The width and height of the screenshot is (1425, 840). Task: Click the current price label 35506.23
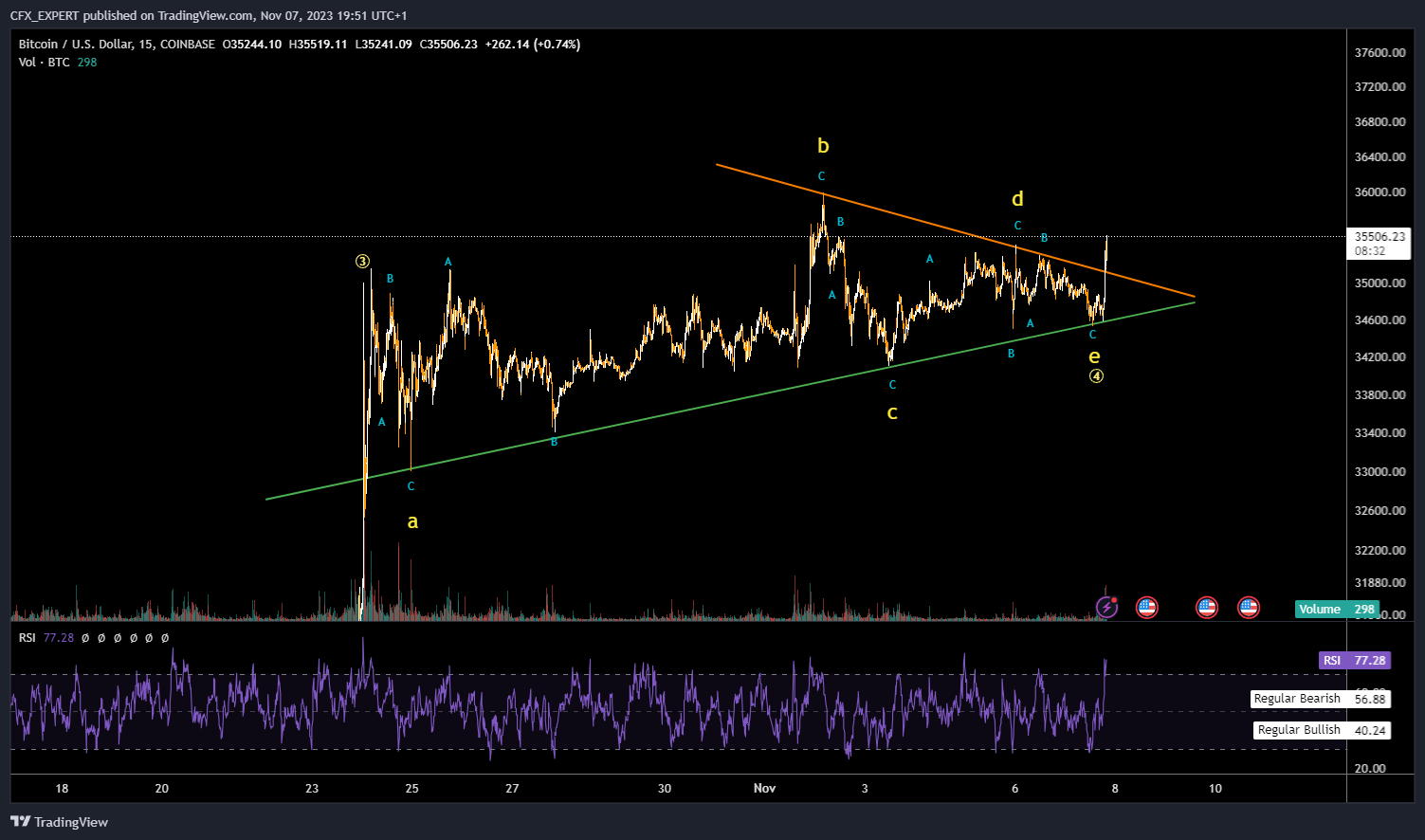tap(1379, 237)
